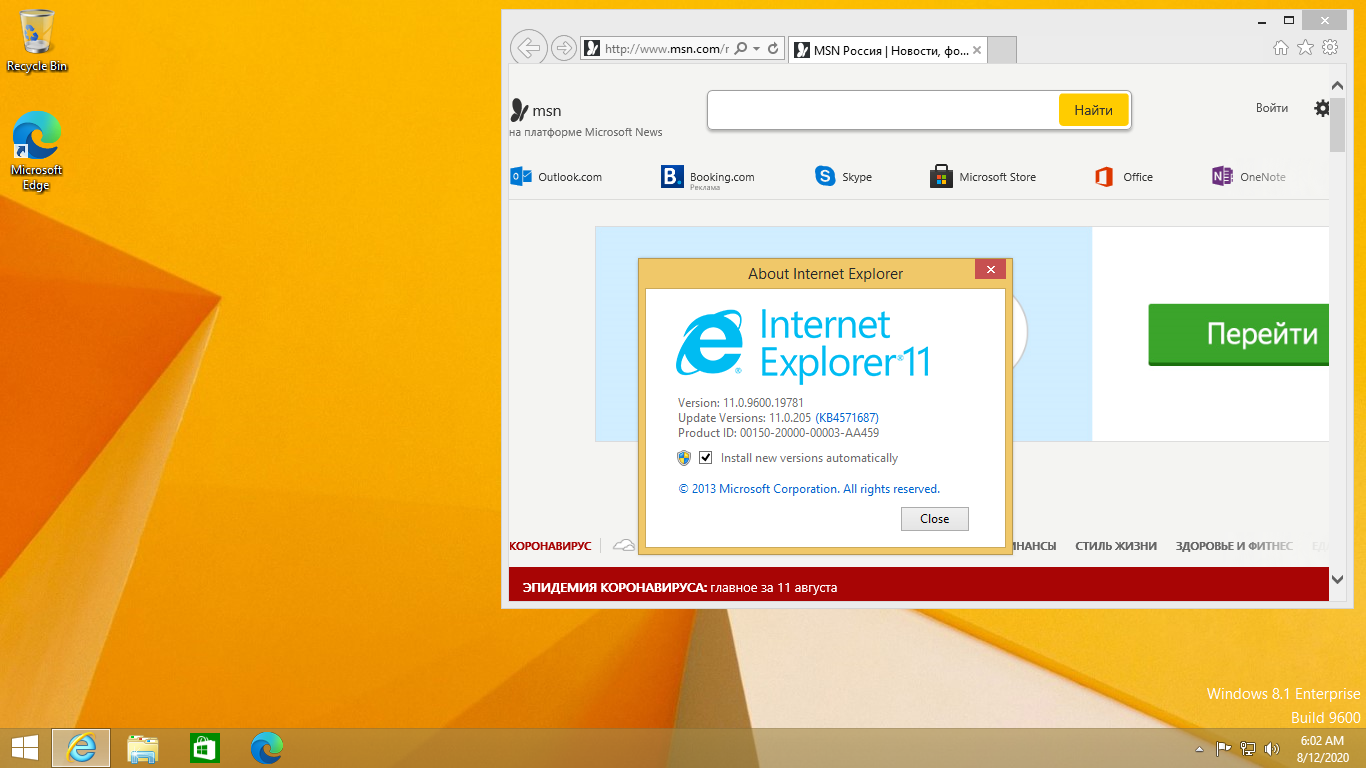Select the ЗДОРОВЬЕ И ФИТНЕС navigation item
Image resolution: width=1366 pixels, height=768 pixels.
[1234, 546]
